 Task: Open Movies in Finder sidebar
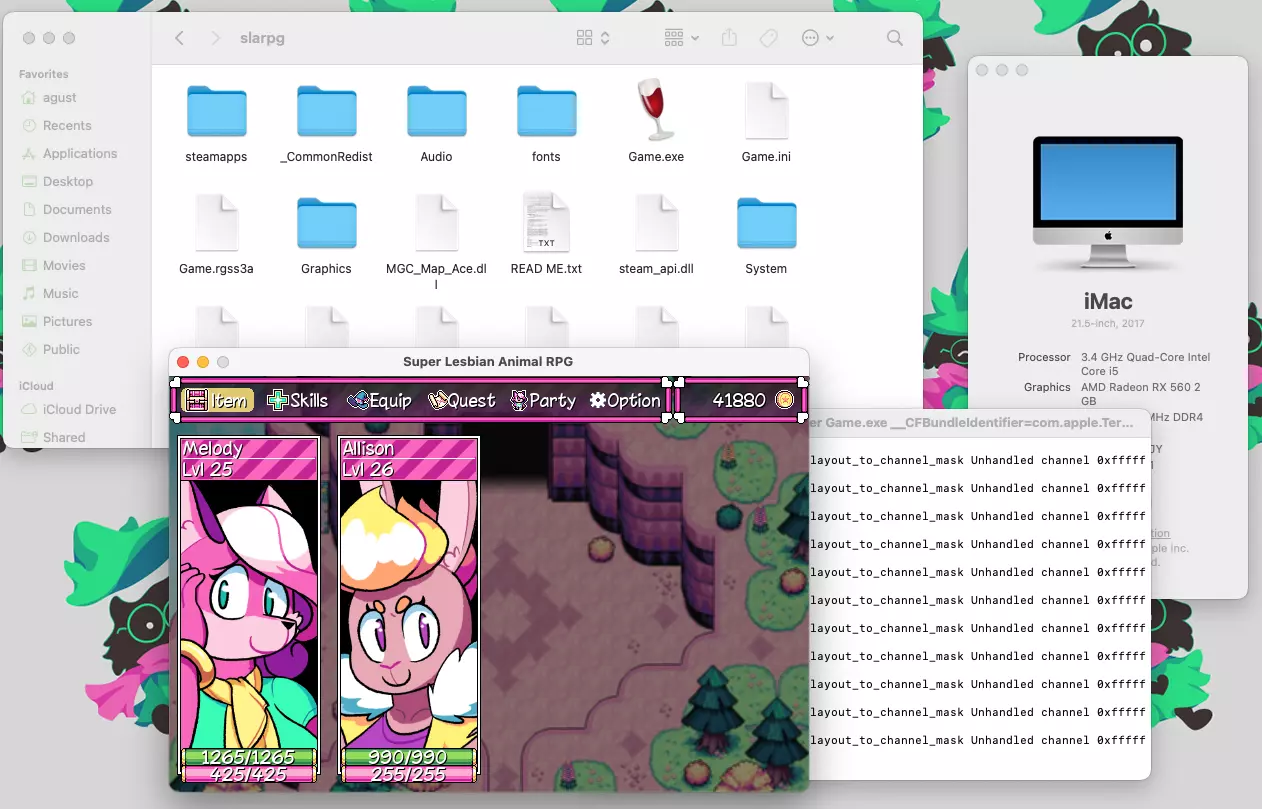pyautogui.click(x=64, y=266)
